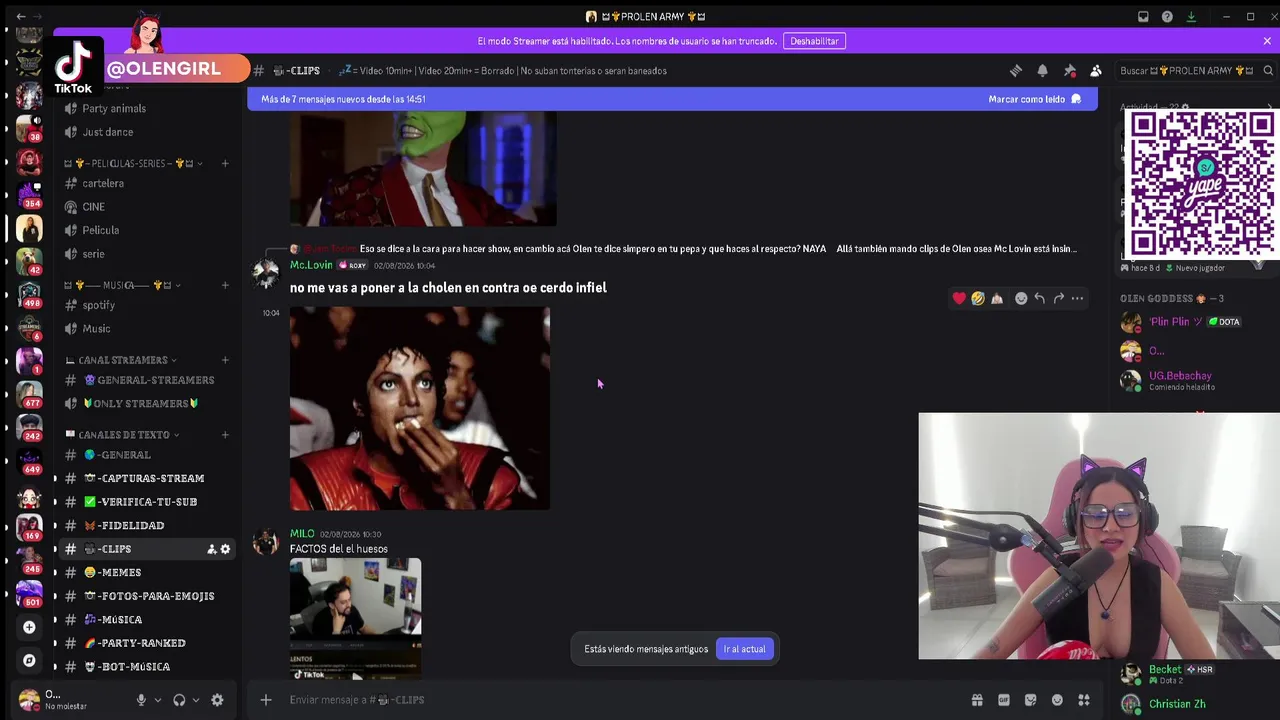1280x720 pixels.
Task: Click the search magnifier icon
Action: pos(1268,71)
